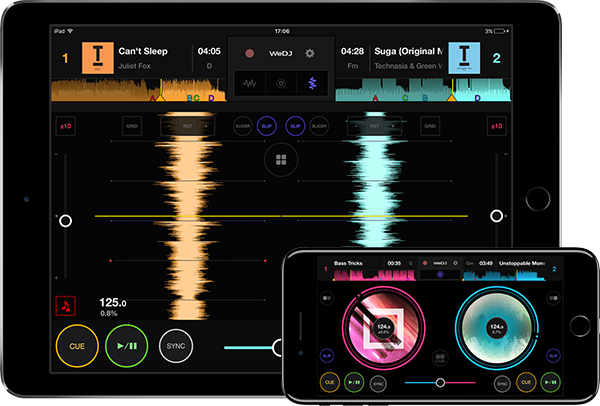Enable SLICER on the iPad right deck
The image size is (600, 406).
pos(319,126)
